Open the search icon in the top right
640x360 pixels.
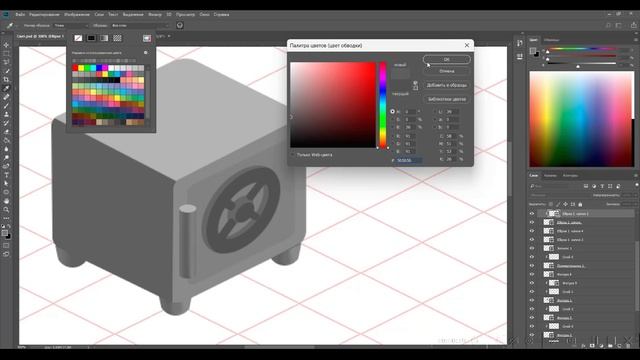tap(608, 25)
